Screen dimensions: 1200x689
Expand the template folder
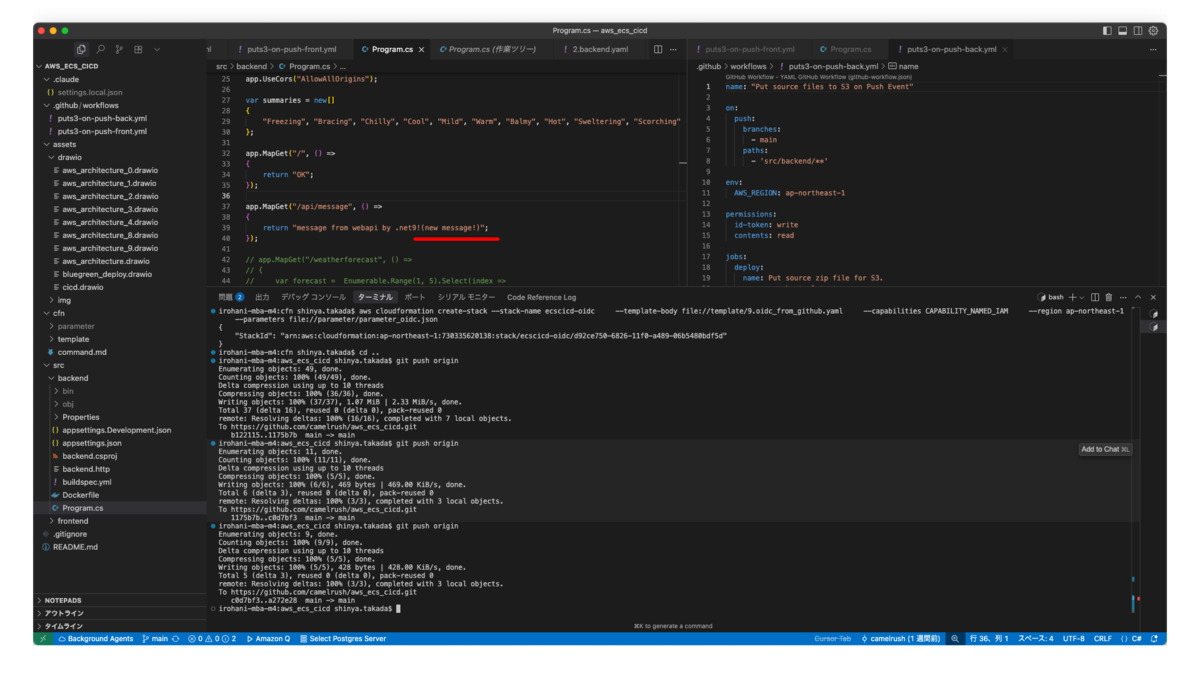pos(119,339)
